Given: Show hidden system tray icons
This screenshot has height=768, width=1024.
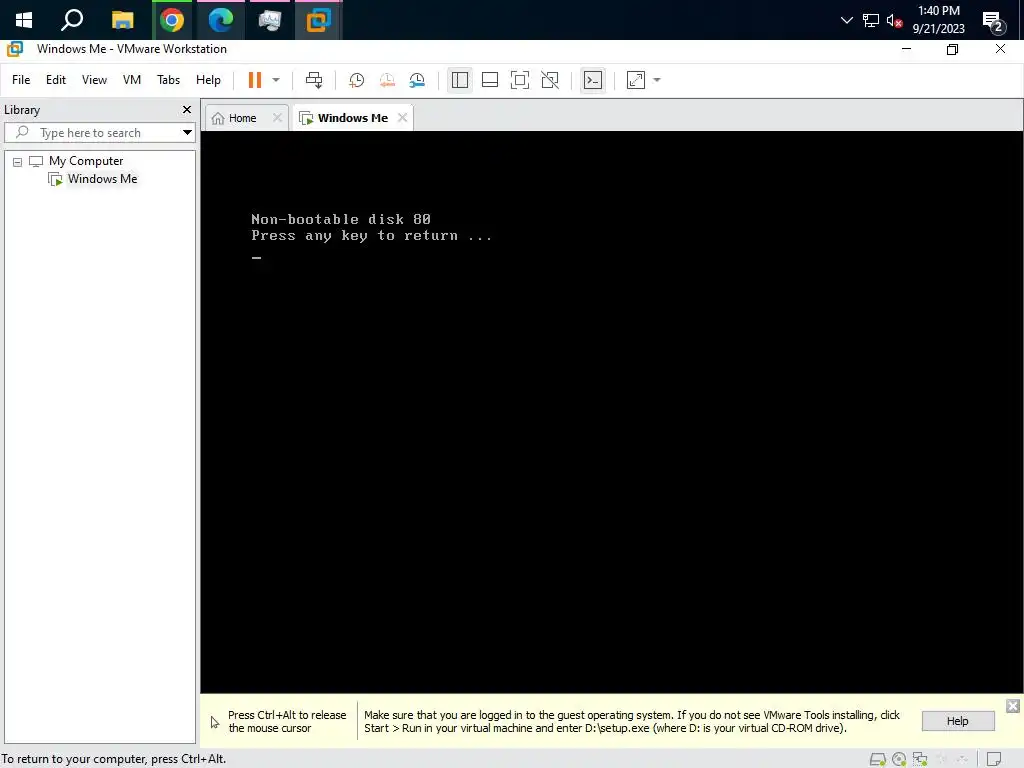Looking at the screenshot, I should (x=847, y=20).
